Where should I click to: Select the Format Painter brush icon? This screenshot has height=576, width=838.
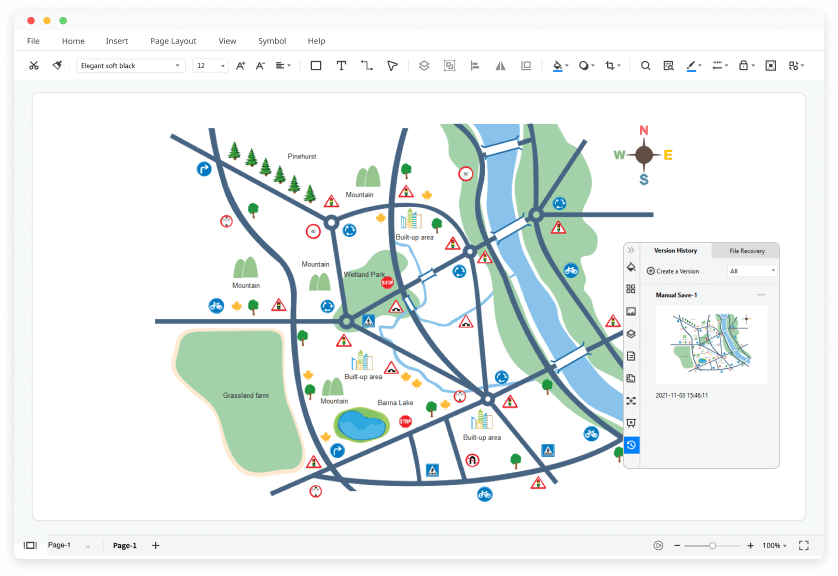coord(57,65)
